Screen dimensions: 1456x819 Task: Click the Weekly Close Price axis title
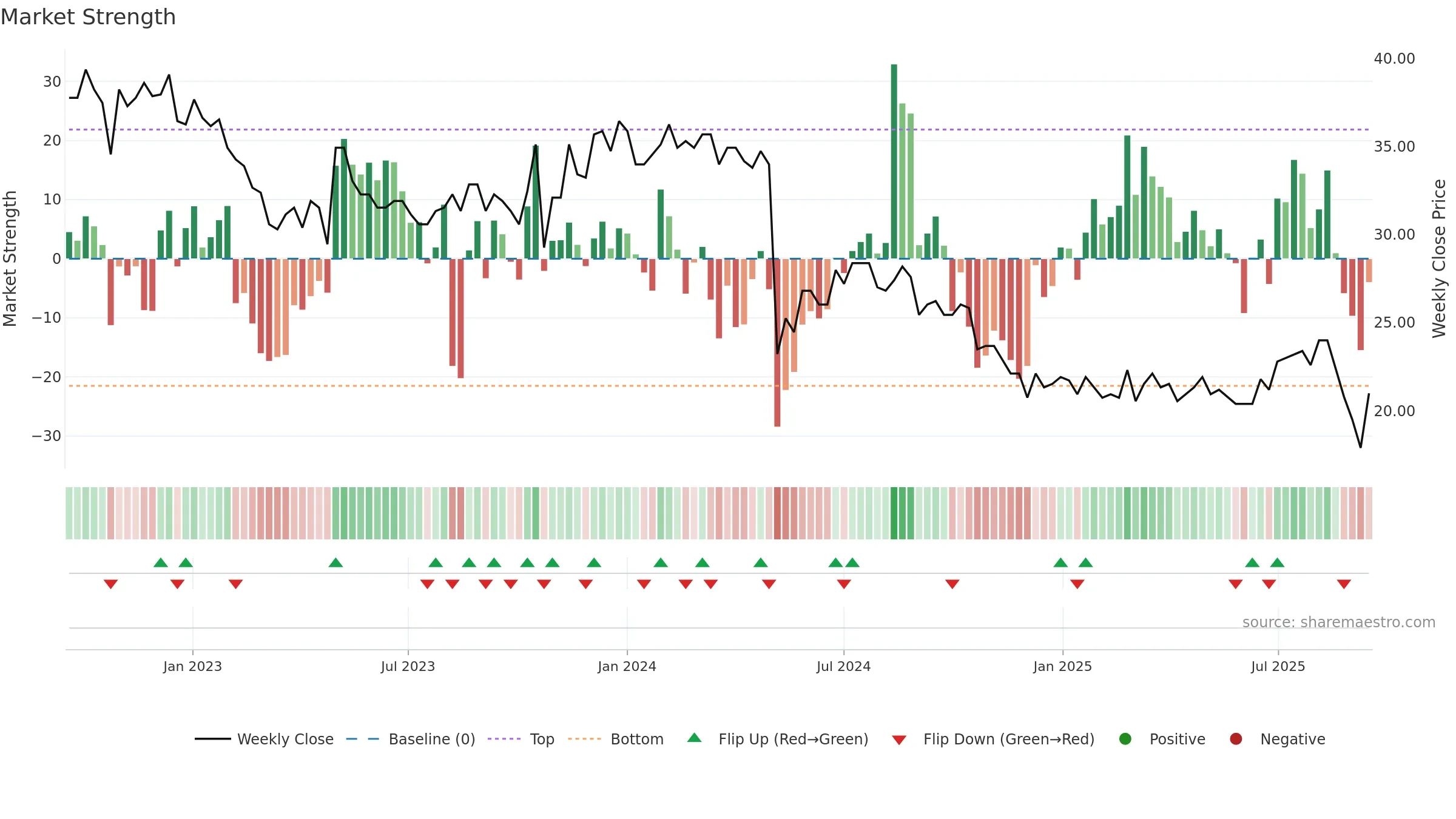pos(1439,258)
